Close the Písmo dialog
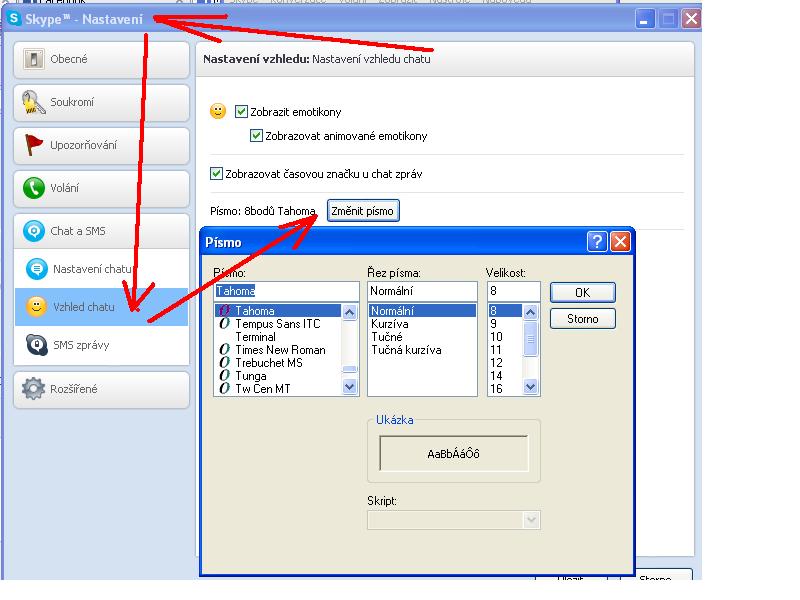Image resolution: width=800 pixels, height=600 pixels. pos(620,241)
